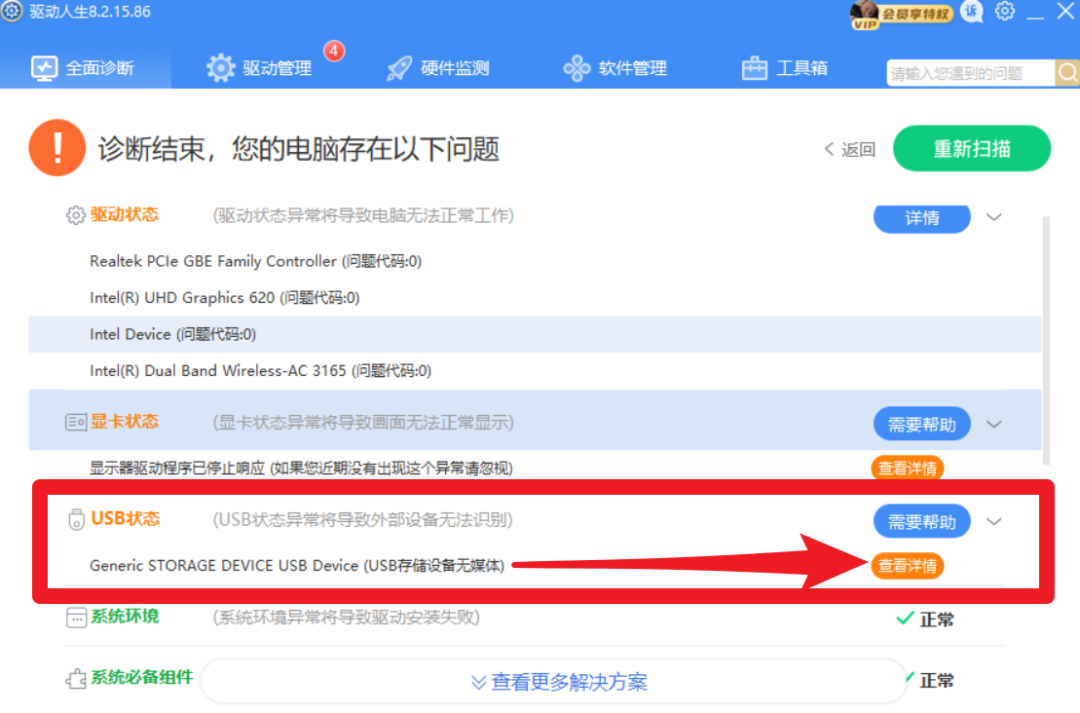Select Intel(R) UHD Graphics 620 row
The width and height of the screenshot is (1080, 713).
[534, 298]
